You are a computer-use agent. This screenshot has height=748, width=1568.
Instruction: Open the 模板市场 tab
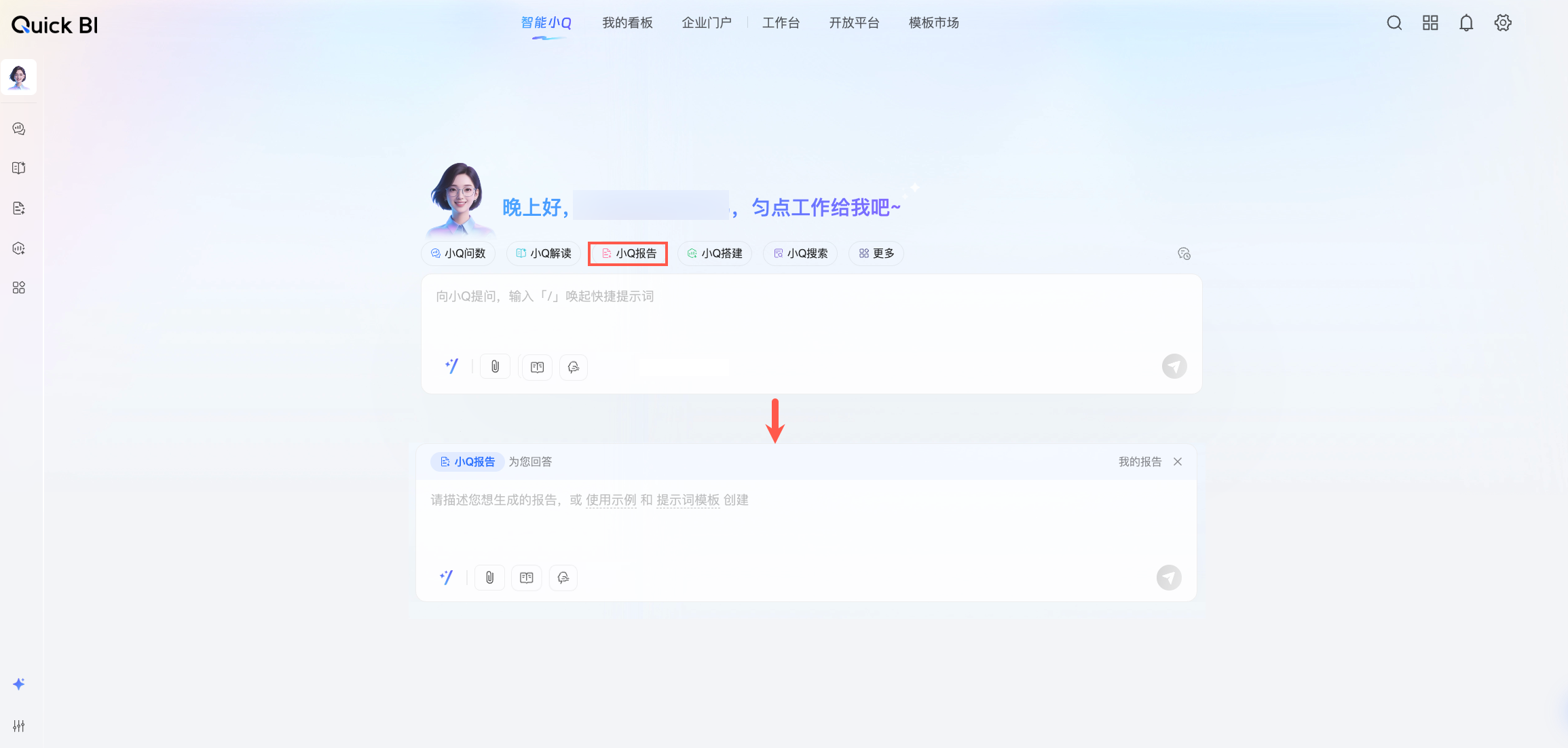(933, 23)
